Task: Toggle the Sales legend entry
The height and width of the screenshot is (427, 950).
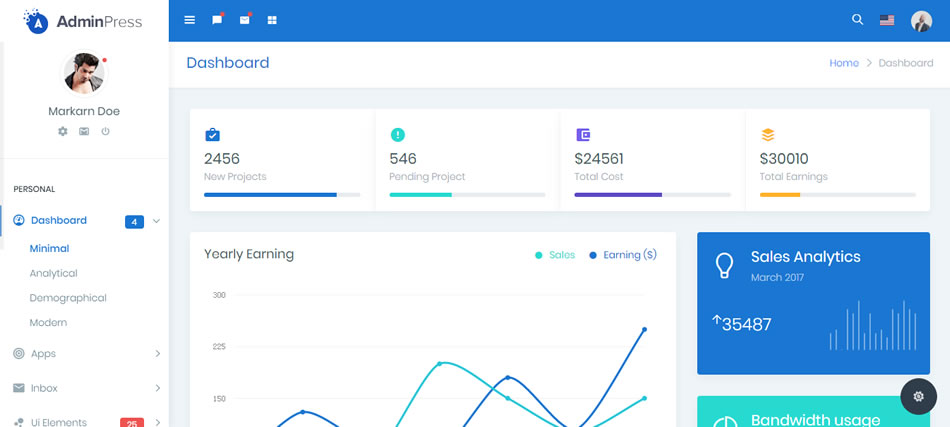Action: tap(555, 255)
